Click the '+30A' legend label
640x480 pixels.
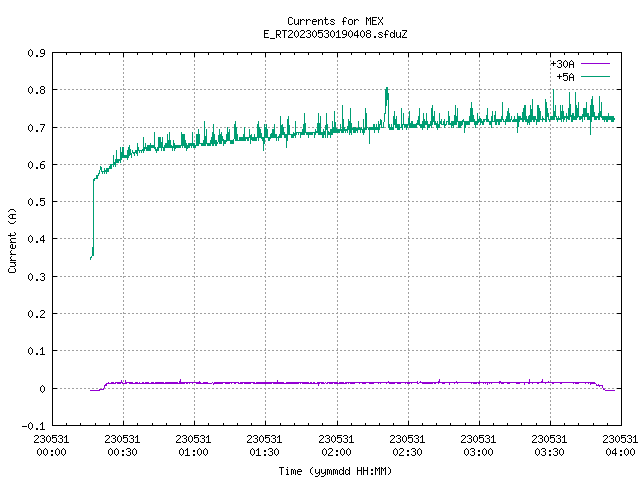pyautogui.click(x=562, y=64)
